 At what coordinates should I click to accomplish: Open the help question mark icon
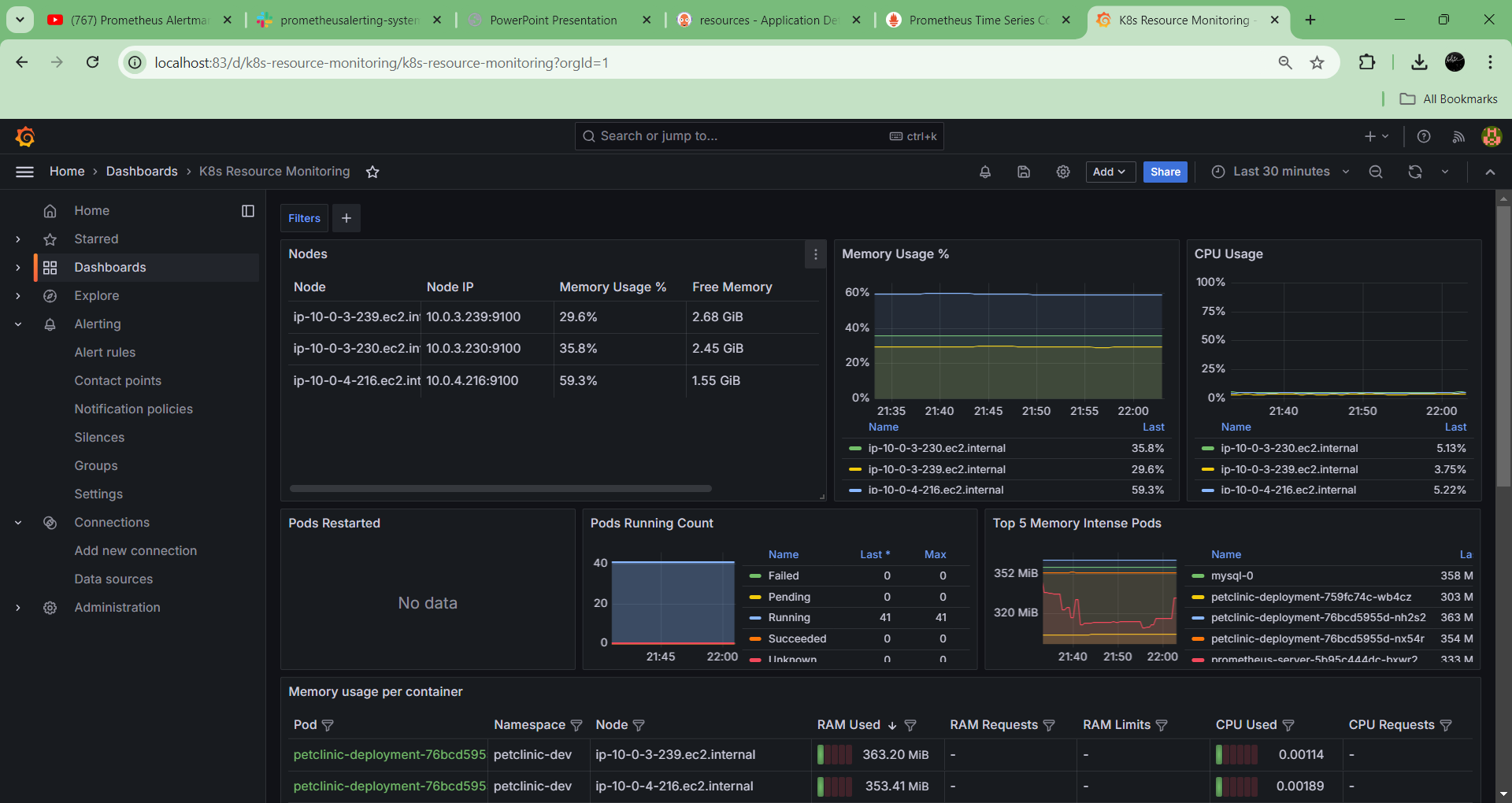[x=1423, y=136]
